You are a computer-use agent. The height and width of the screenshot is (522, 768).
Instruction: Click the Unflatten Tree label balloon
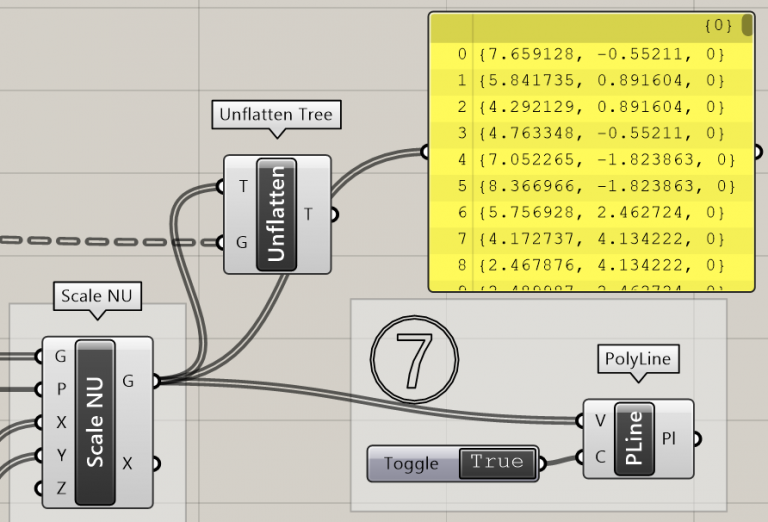click(276, 115)
